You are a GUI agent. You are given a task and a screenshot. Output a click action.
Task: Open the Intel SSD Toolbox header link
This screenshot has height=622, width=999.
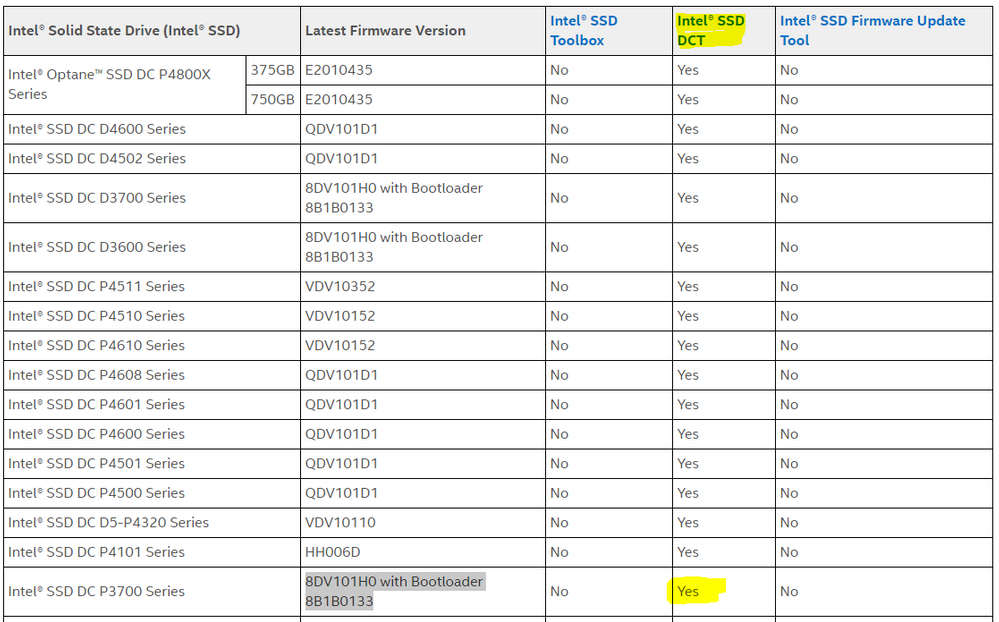pyautogui.click(x=583, y=30)
